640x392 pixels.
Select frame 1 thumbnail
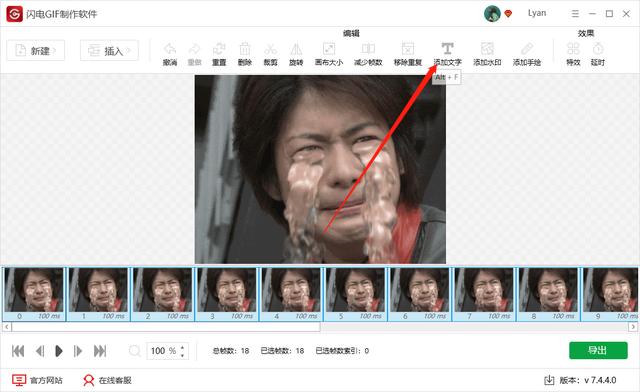[98, 294]
